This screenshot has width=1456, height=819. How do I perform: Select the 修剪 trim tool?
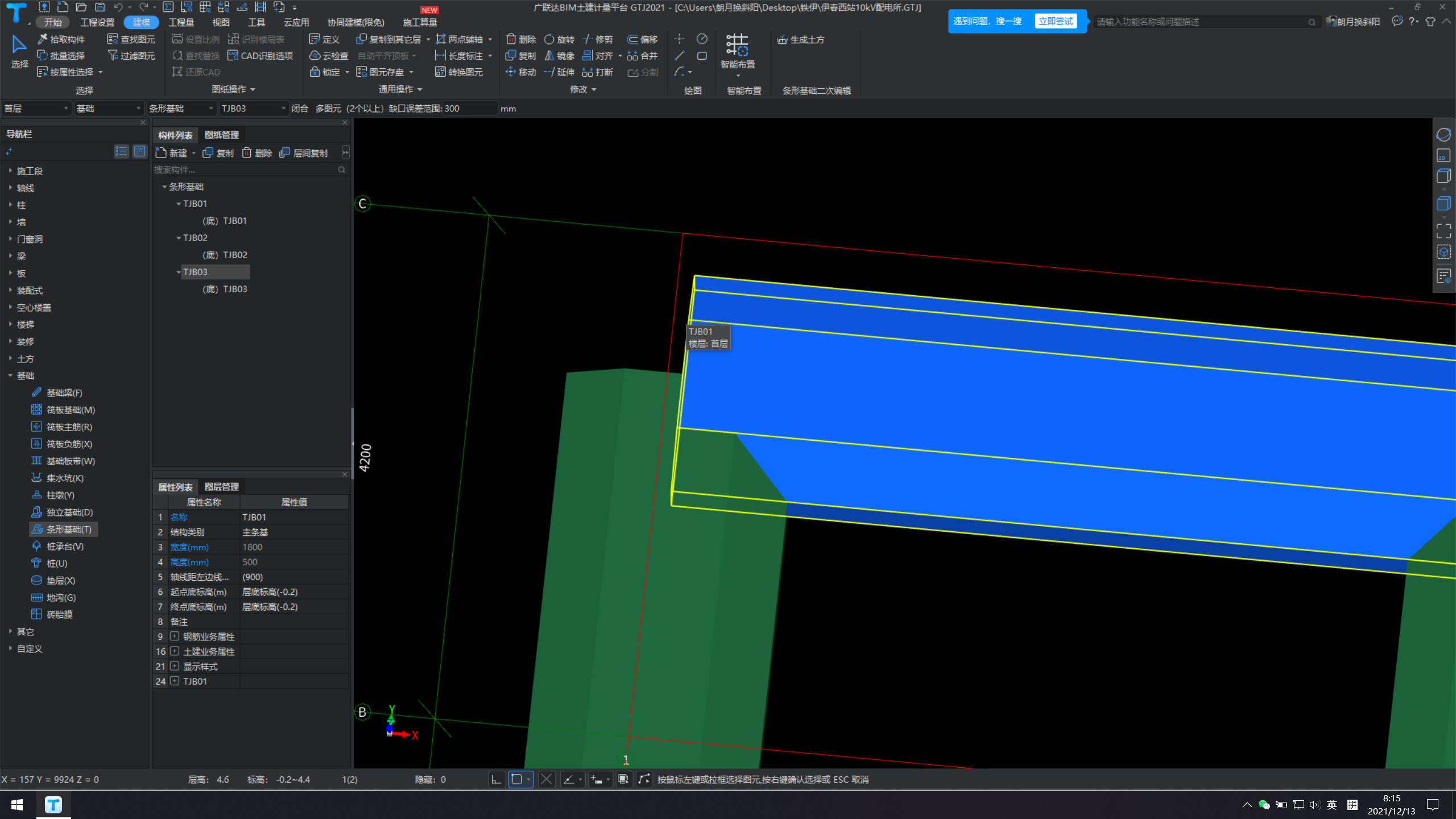(x=598, y=39)
